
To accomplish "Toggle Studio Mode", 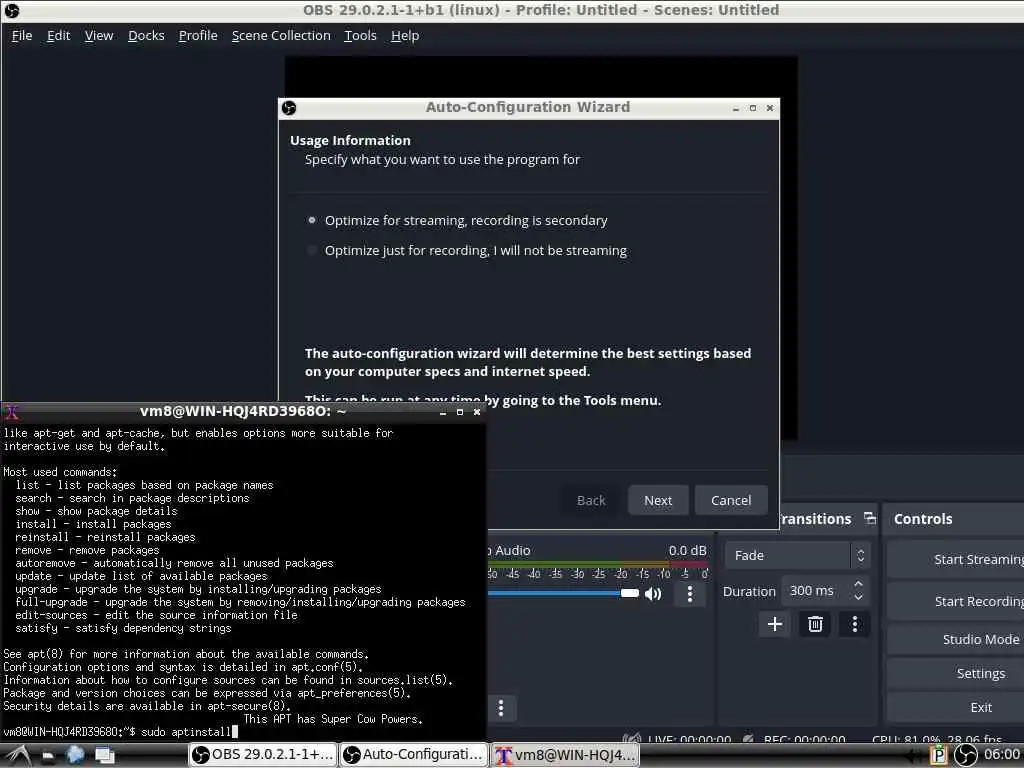I will pyautogui.click(x=955, y=639).
